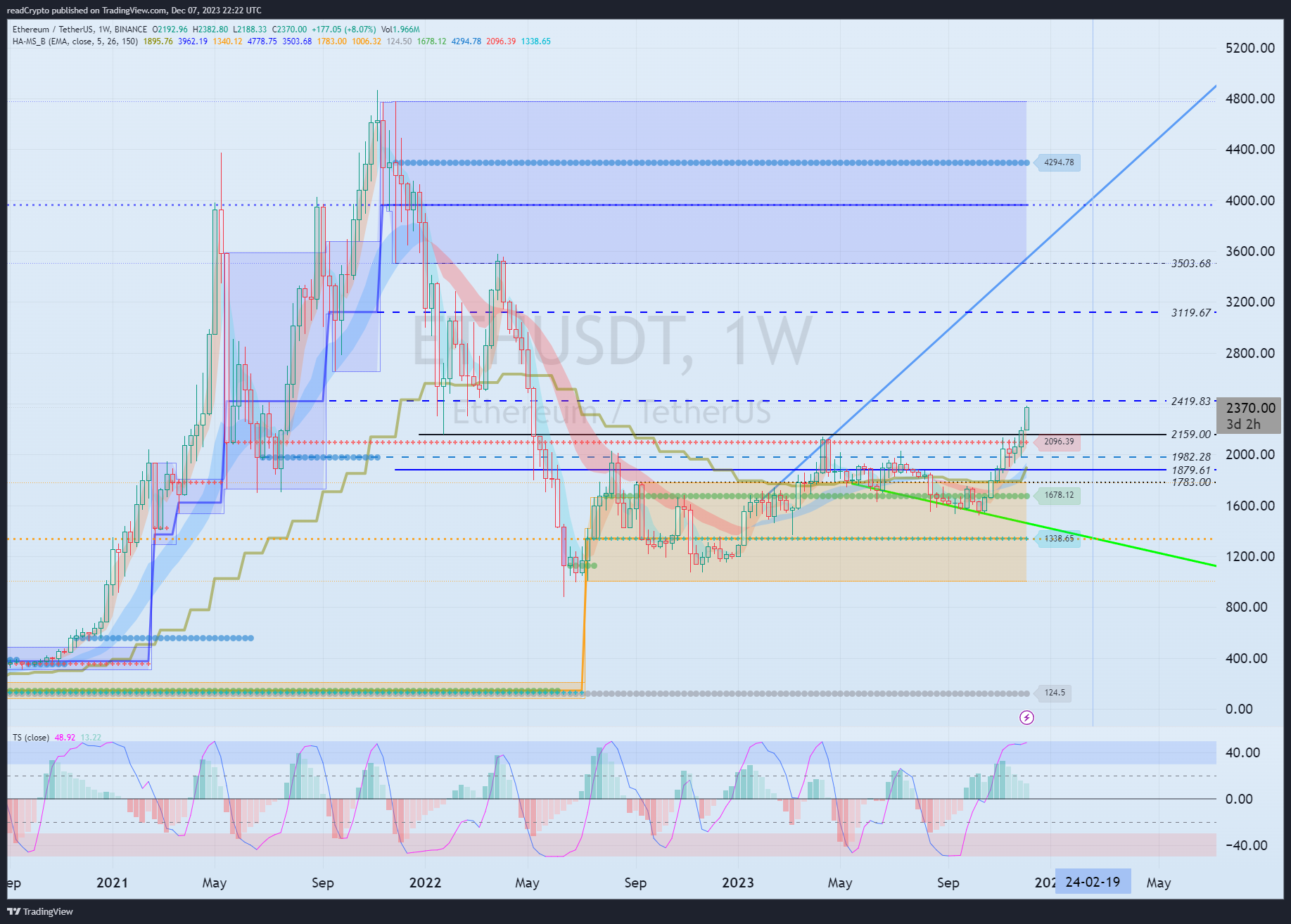The image size is (1291, 924).
Task: Click the green 1678.12 price tag
Action: tap(1058, 495)
